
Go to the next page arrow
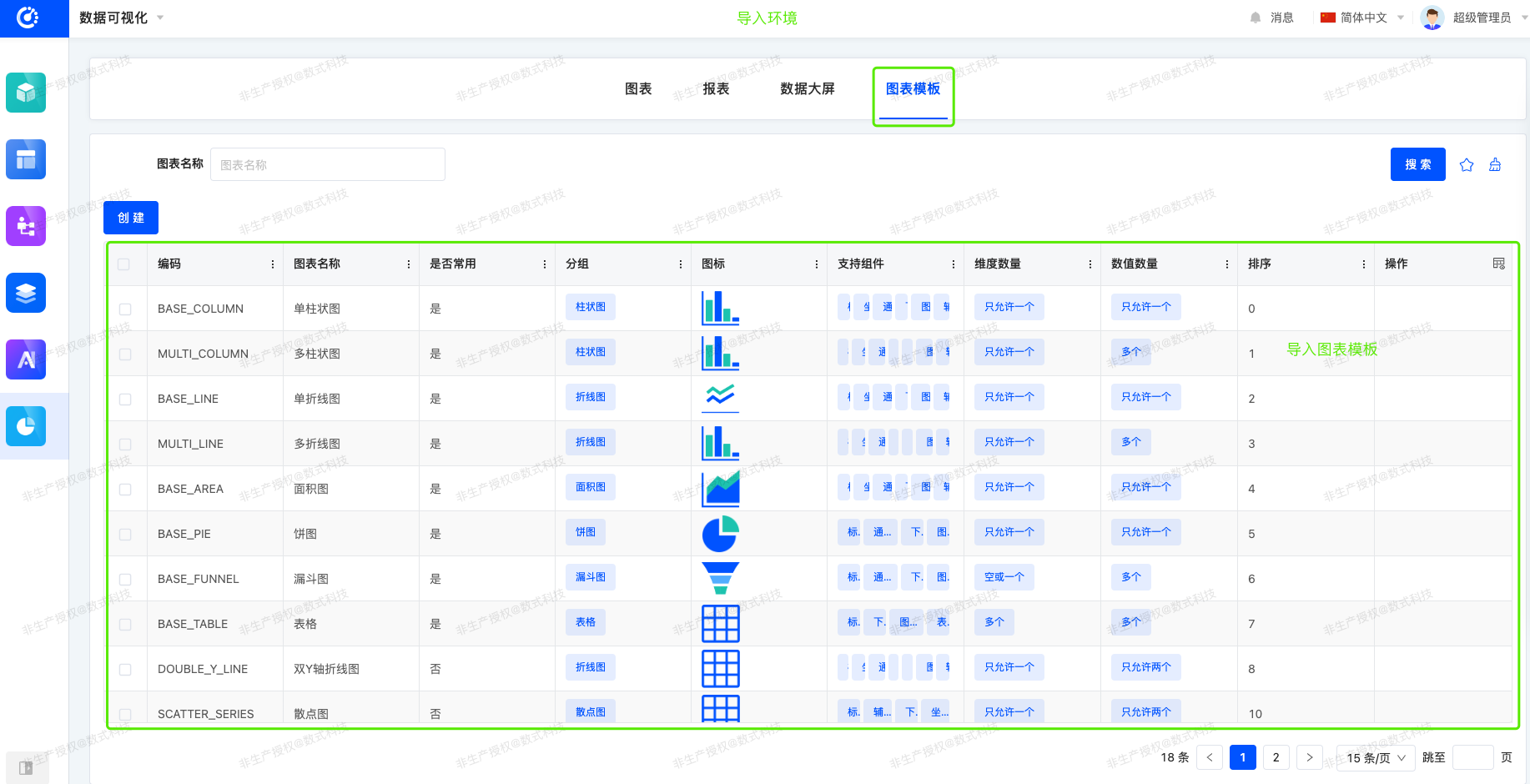(x=1310, y=757)
